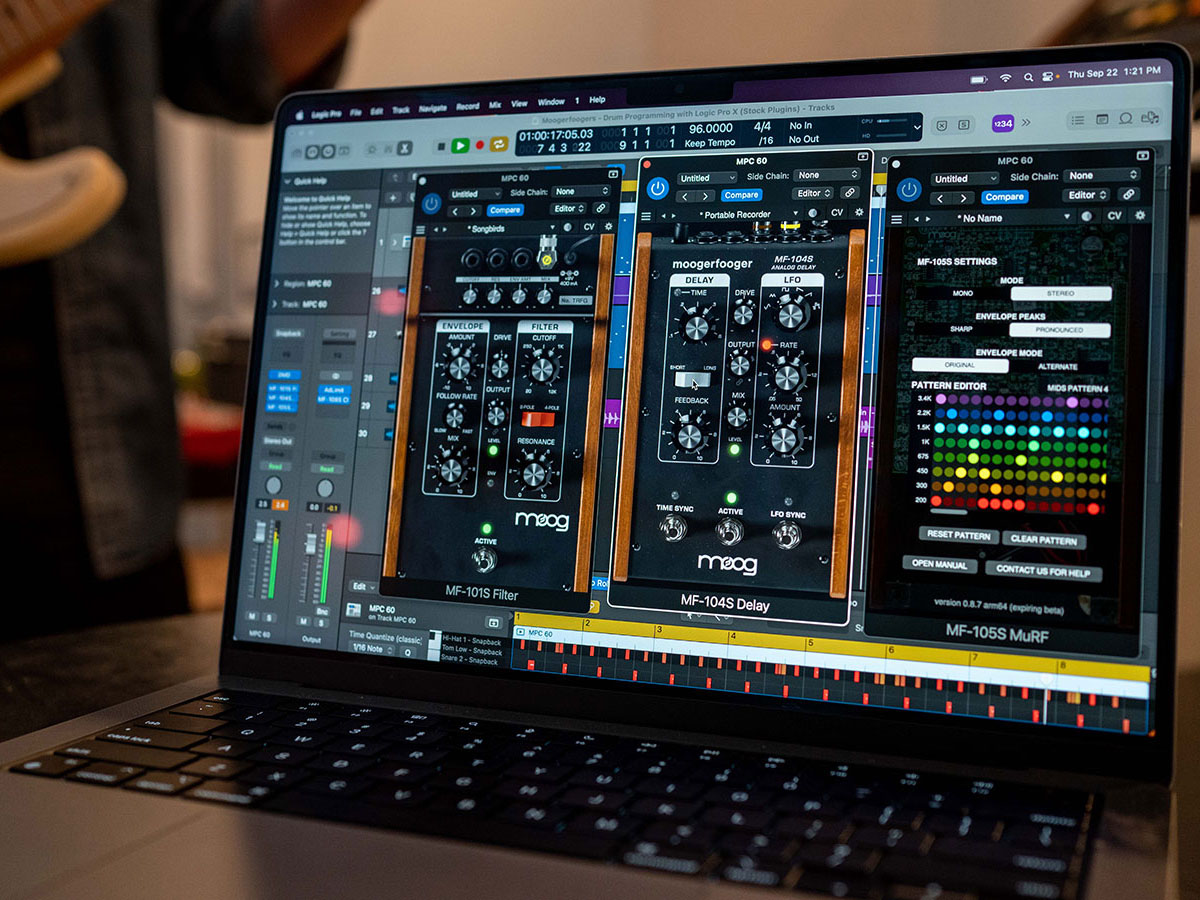Select SHARP envelope peaks option

[x=962, y=329]
